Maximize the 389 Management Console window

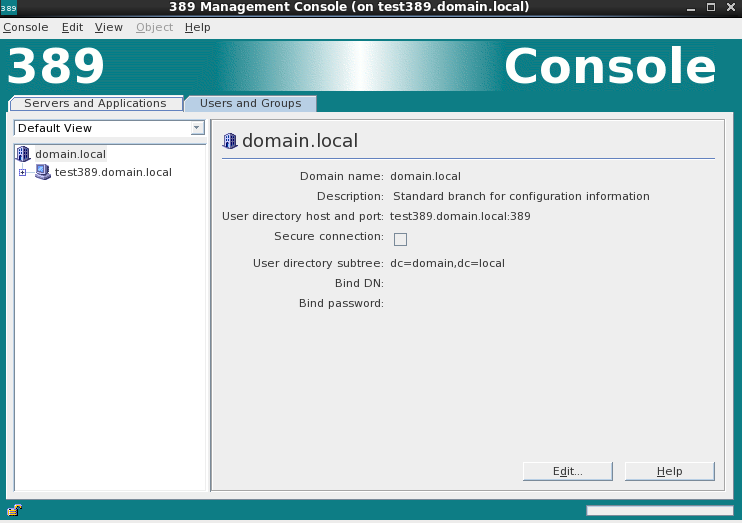(x=711, y=8)
